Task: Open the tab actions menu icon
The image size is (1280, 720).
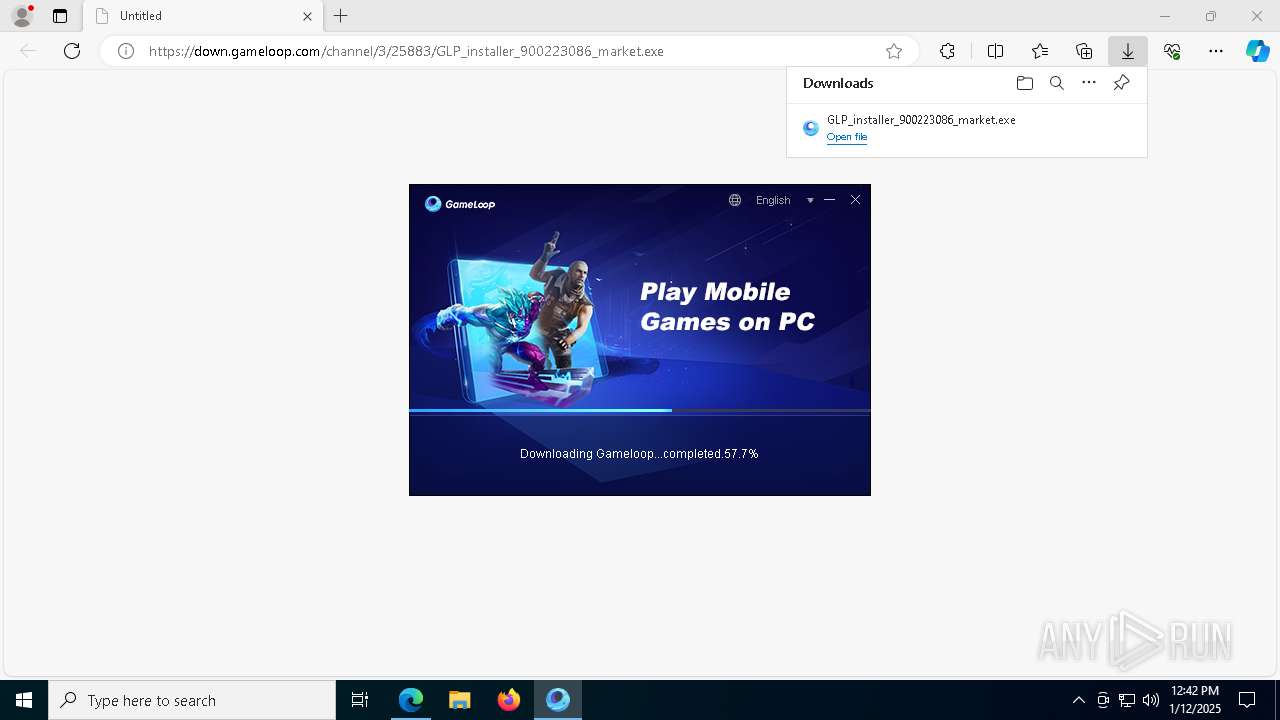Action: (x=60, y=16)
